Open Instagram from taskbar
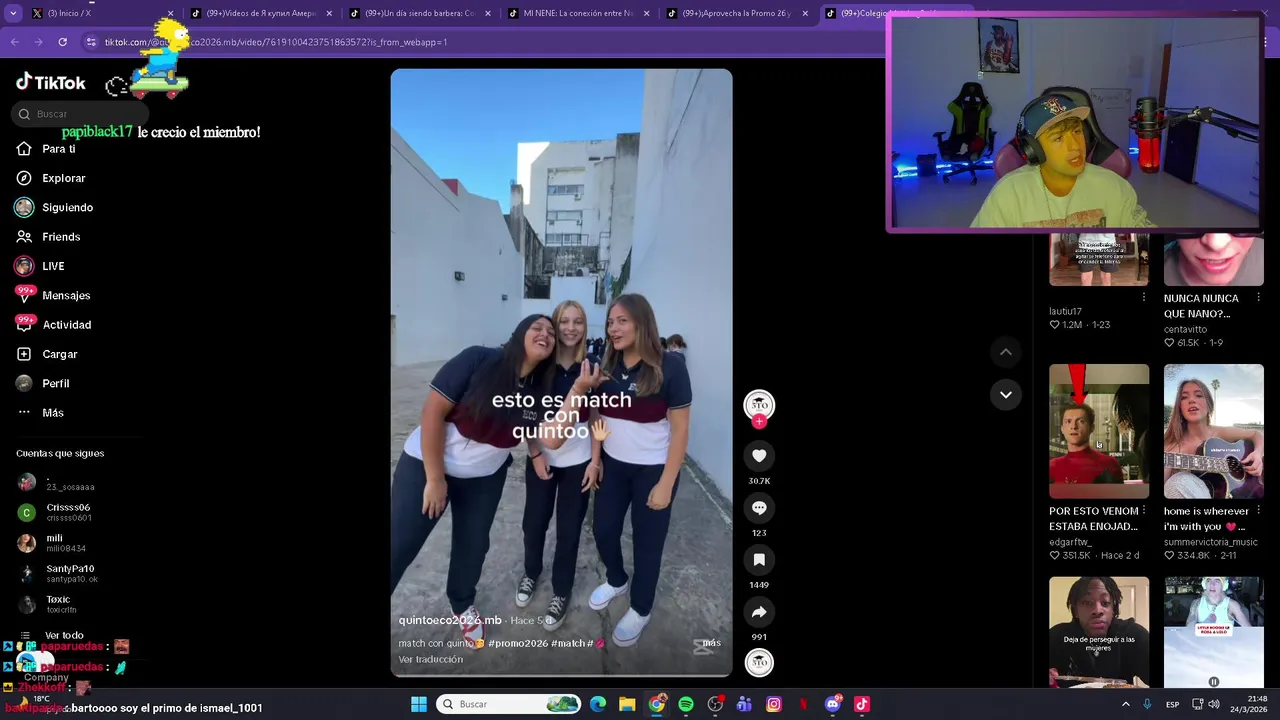The height and width of the screenshot is (720, 1280). tap(774, 704)
